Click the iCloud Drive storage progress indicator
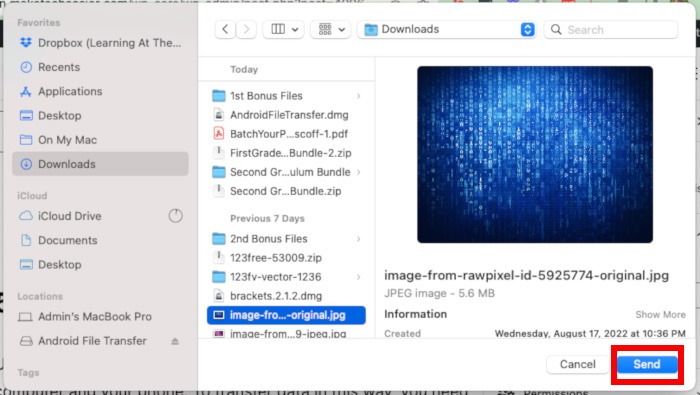Screen dimensions: 700x395 point(175,216)
